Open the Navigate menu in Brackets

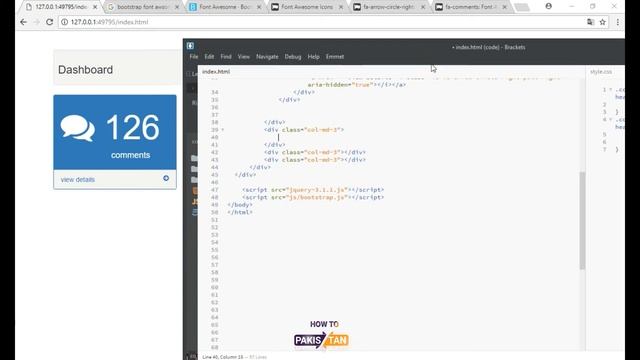coord(267,57)
